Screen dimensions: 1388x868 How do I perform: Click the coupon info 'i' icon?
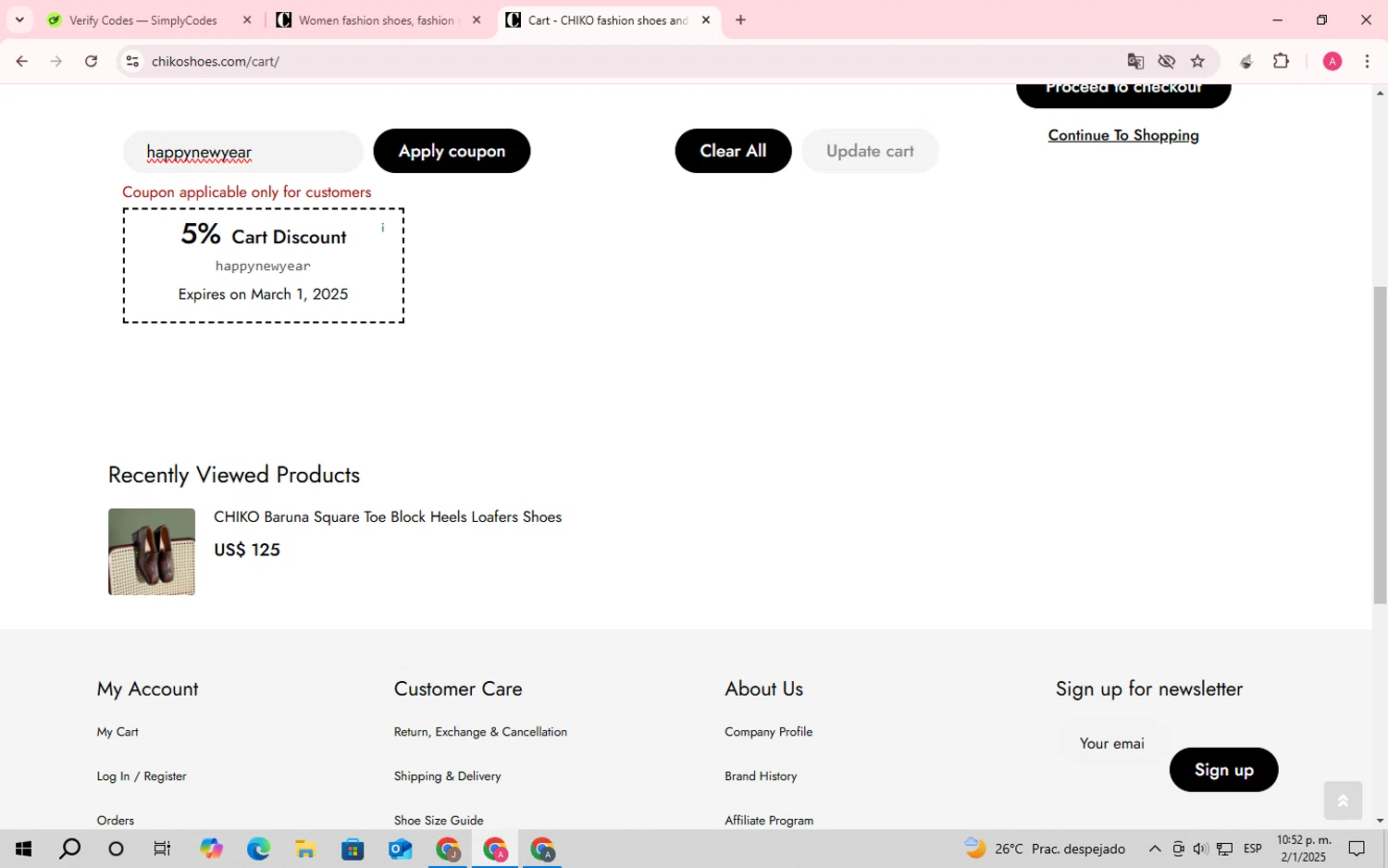click(x=382, y=228)
